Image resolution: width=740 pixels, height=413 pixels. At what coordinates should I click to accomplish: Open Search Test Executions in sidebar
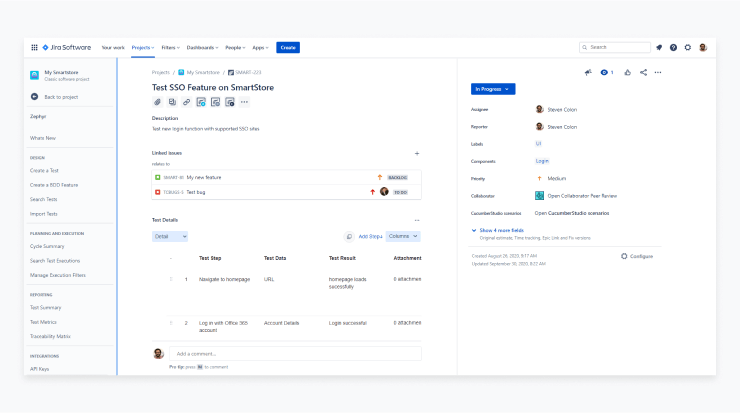point(55,261)
